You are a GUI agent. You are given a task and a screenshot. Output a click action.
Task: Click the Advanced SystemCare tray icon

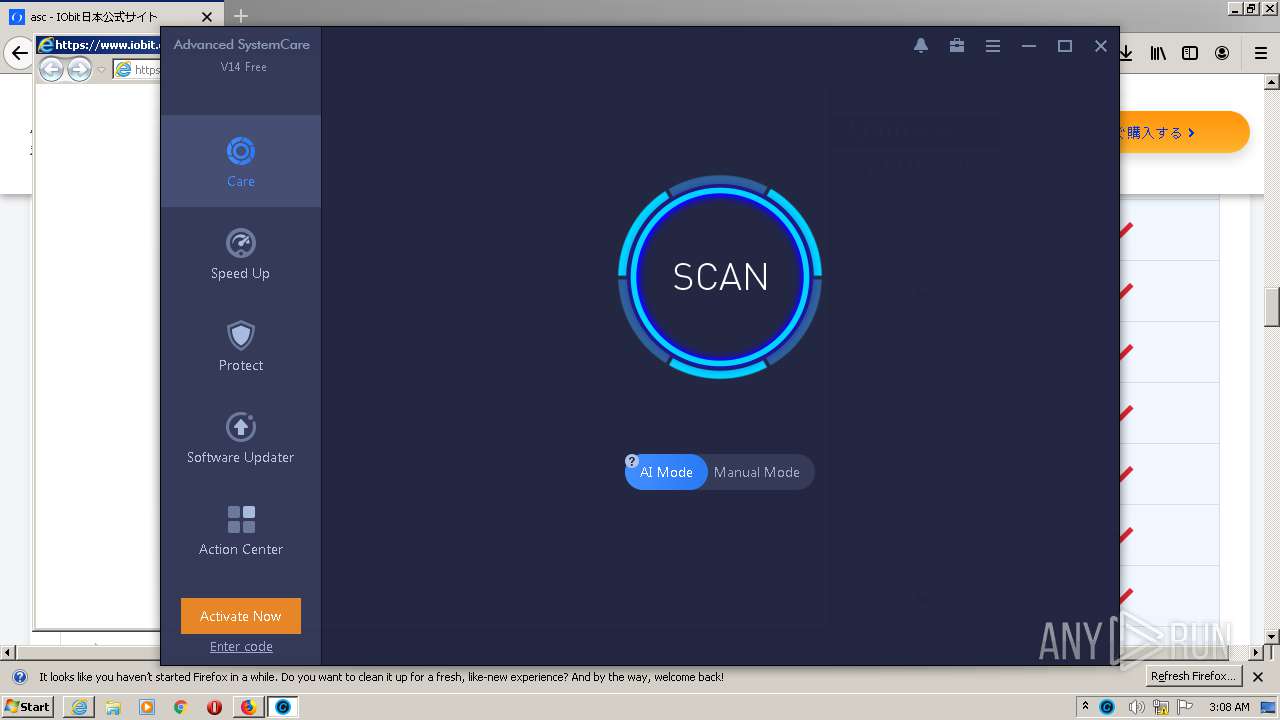point(1107,707)
